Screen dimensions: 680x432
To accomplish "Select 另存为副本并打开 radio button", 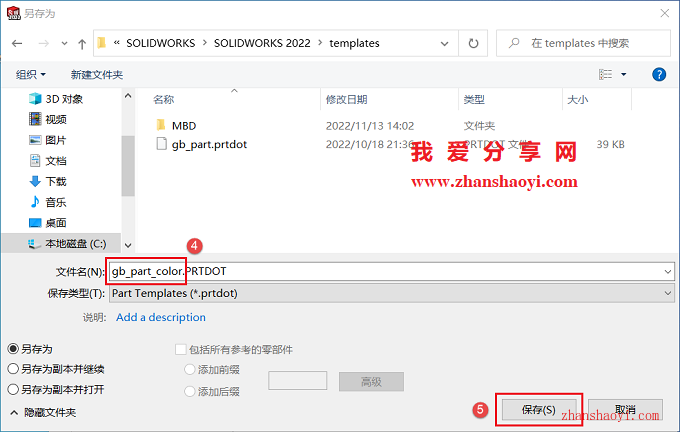I will point(13,389).
